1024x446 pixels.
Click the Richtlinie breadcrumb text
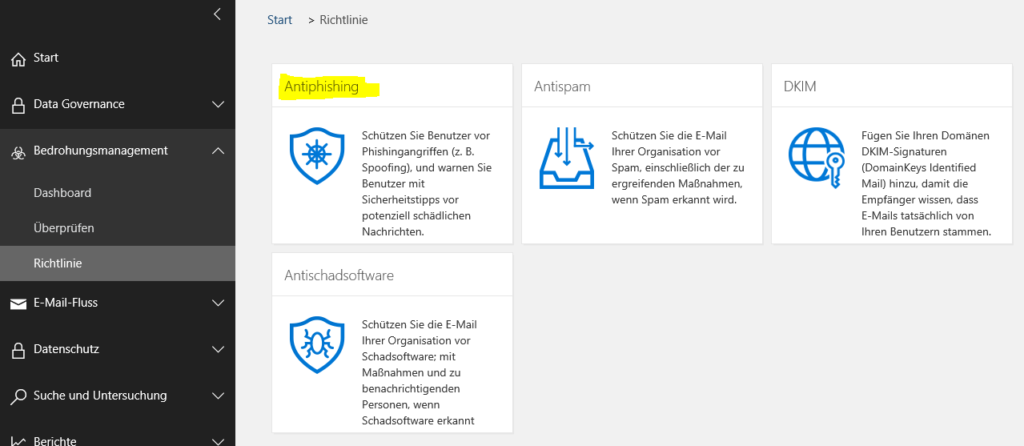click(344, 20)
